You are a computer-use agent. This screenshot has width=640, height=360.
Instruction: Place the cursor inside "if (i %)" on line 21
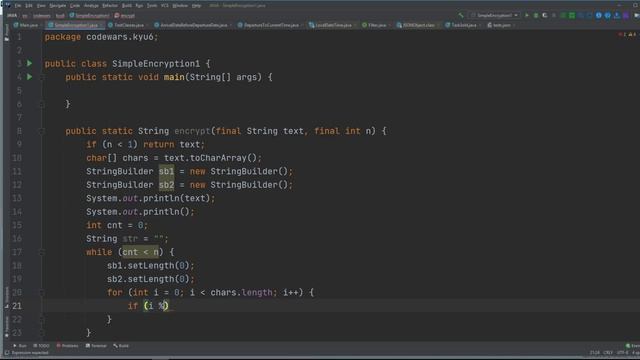point(148,306)
